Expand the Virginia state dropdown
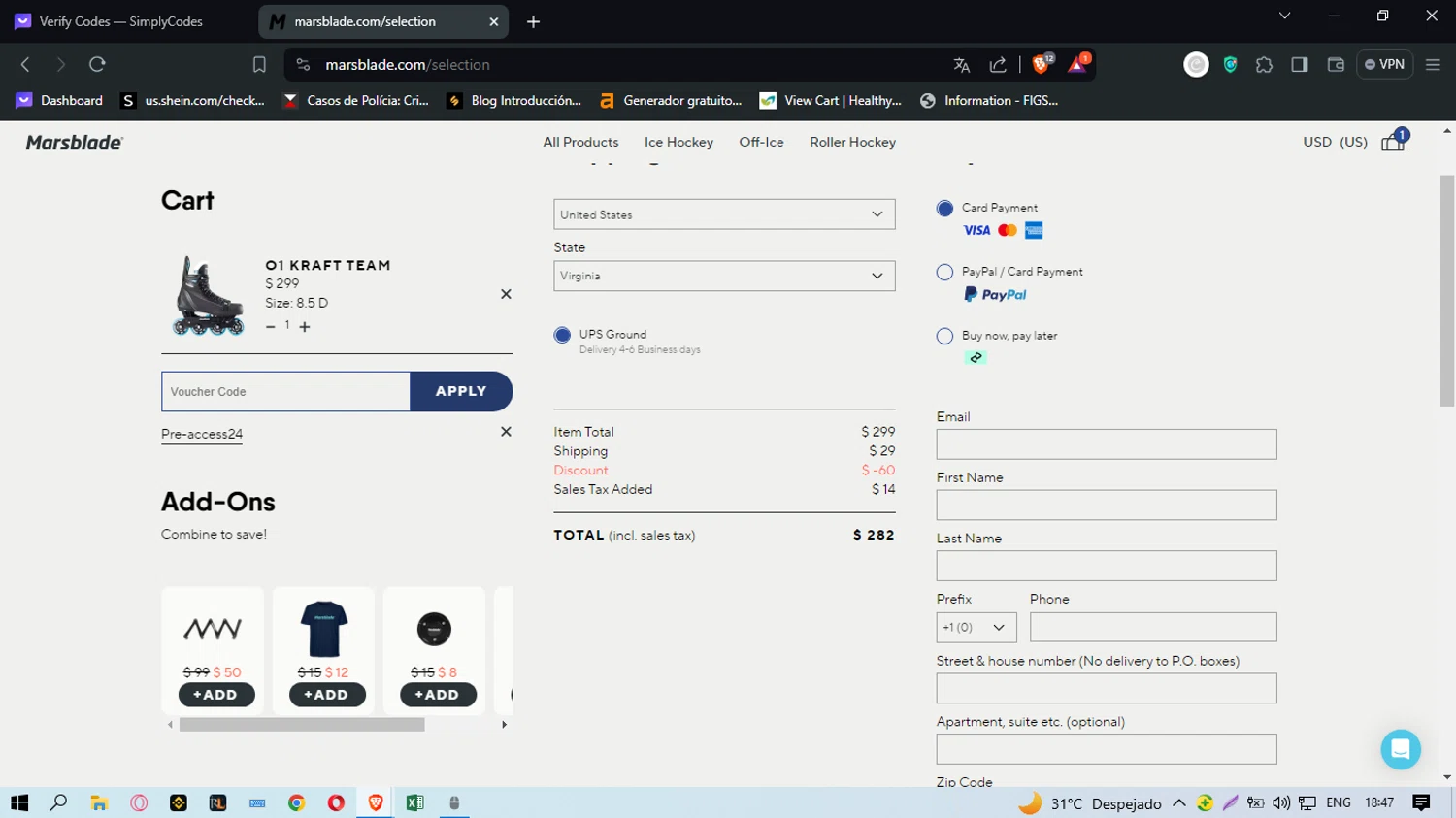 [724, 276]
